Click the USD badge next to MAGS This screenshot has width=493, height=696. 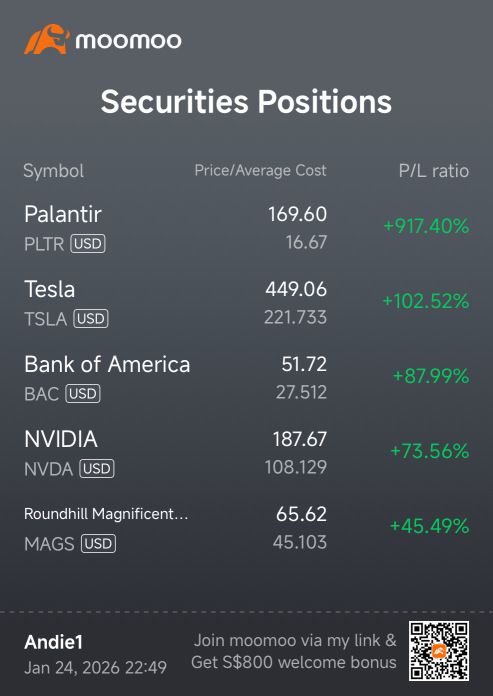coord(99,544)
